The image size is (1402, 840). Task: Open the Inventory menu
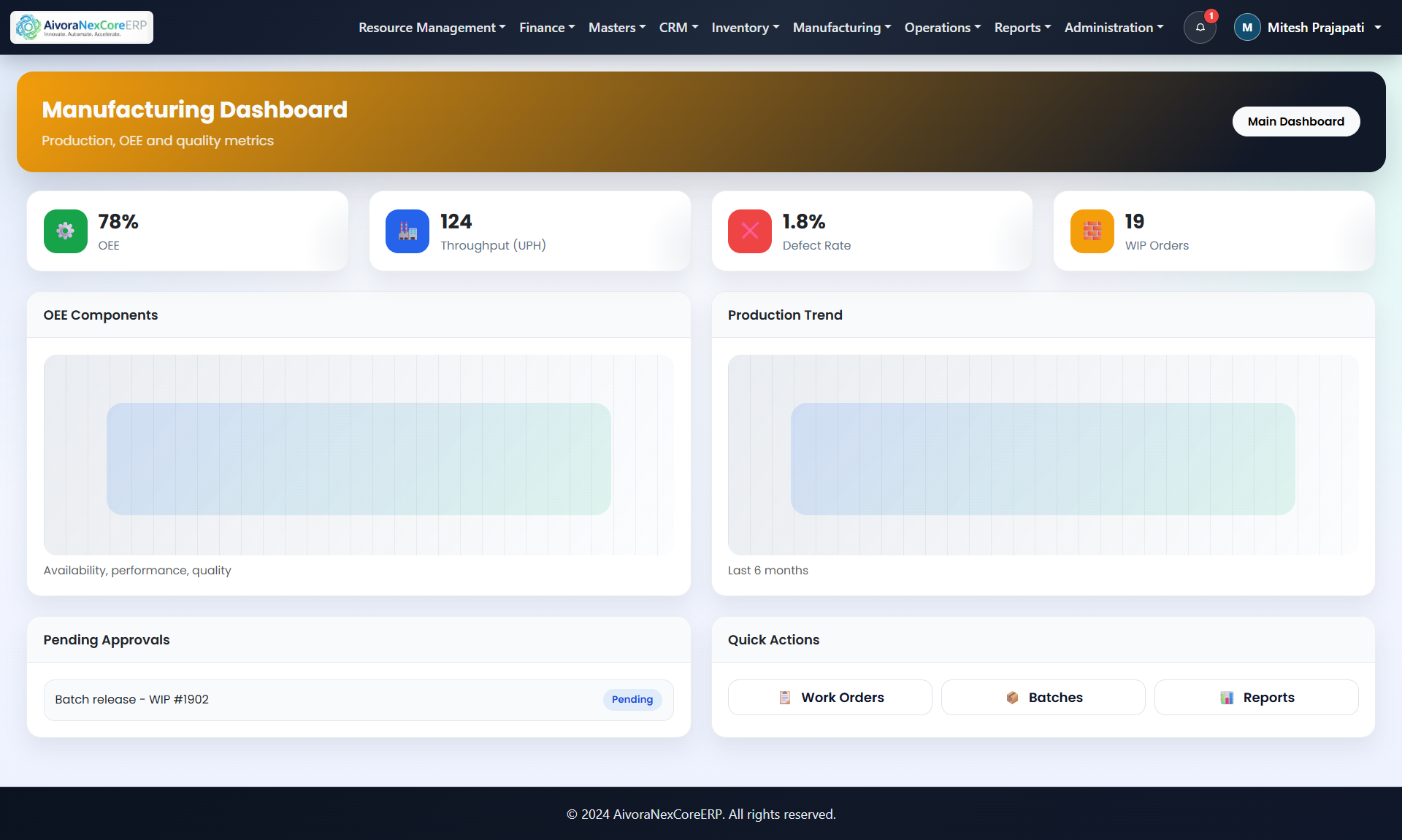(746, 28)
